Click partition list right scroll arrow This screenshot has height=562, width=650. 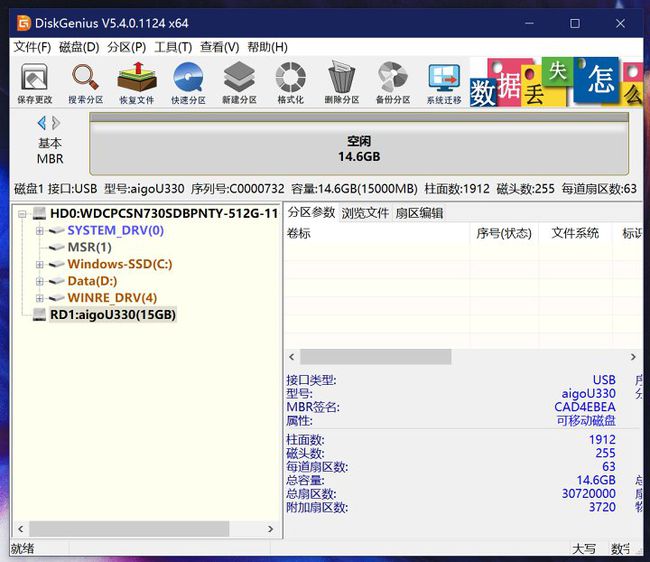(x=633, y=357)
